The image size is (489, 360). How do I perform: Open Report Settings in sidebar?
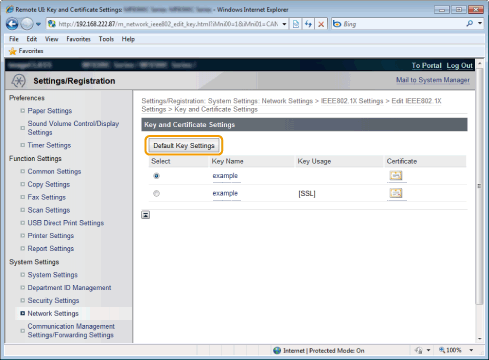click(51, 249)
